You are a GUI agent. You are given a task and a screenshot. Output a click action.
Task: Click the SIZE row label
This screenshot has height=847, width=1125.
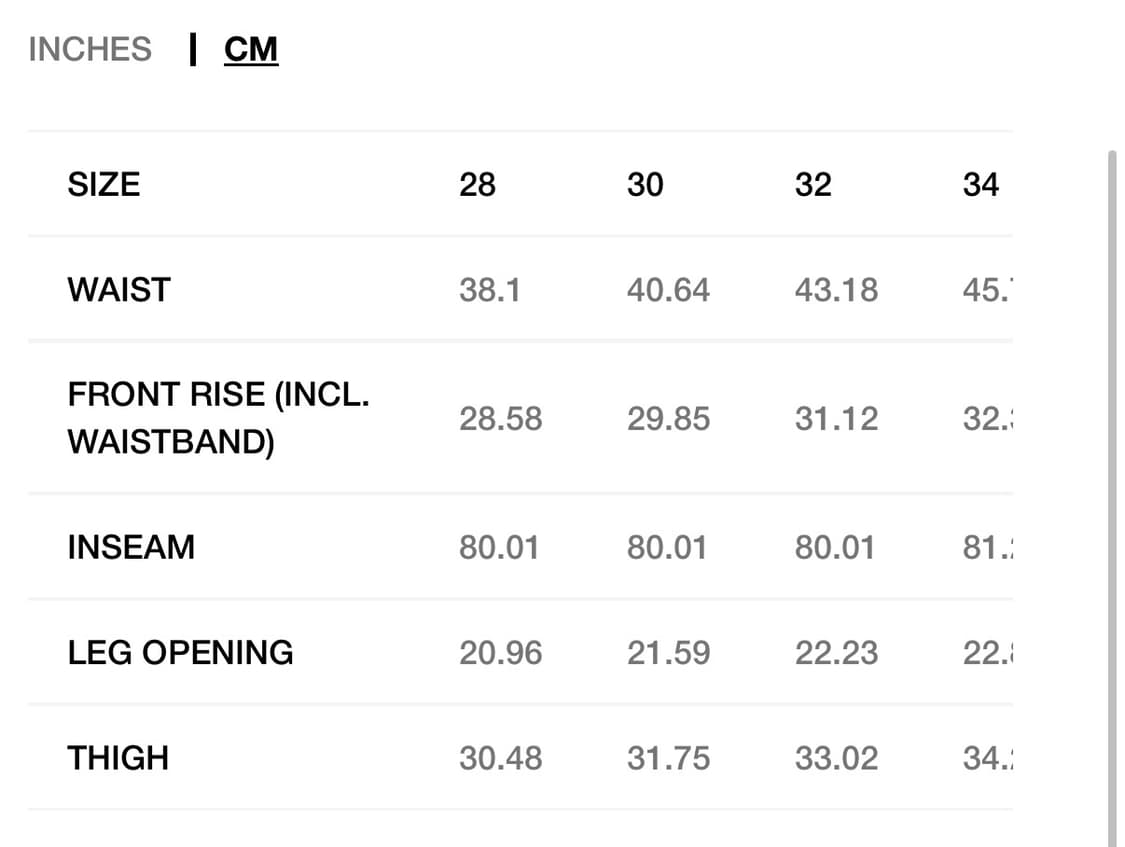tap(103, 185)
